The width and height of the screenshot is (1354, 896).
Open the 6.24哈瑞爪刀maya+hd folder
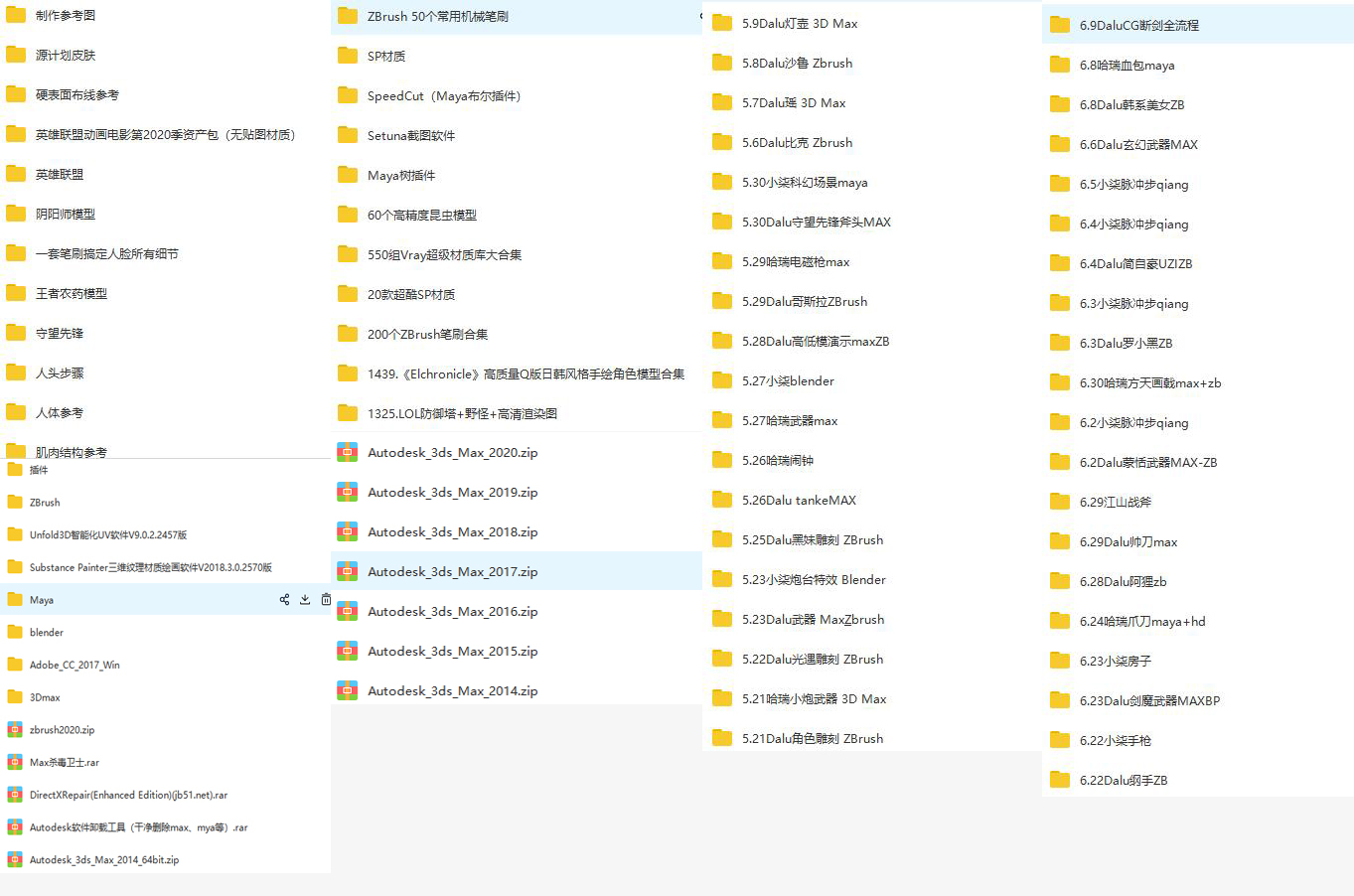1141,622
